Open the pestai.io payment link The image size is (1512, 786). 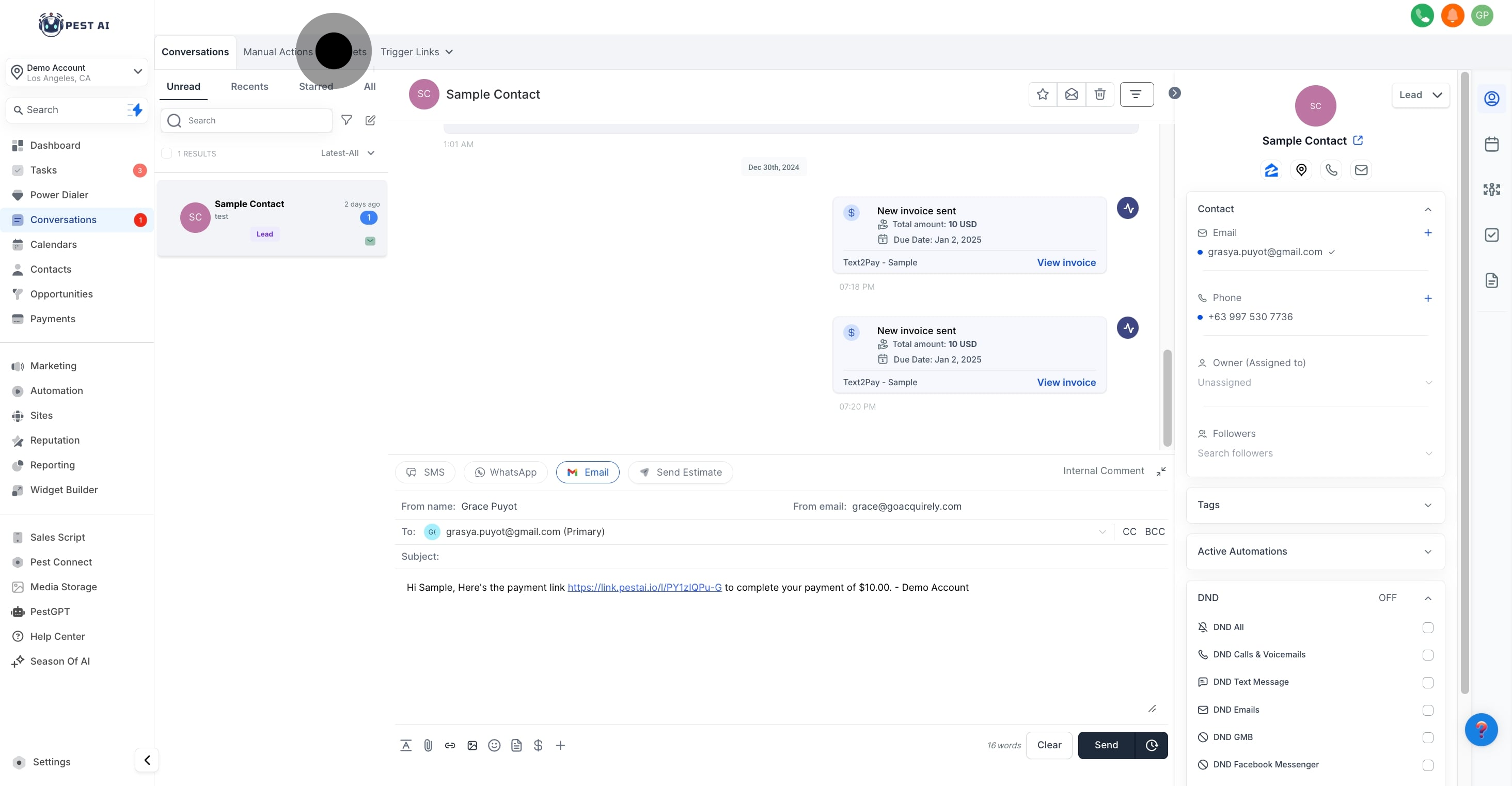644,587
